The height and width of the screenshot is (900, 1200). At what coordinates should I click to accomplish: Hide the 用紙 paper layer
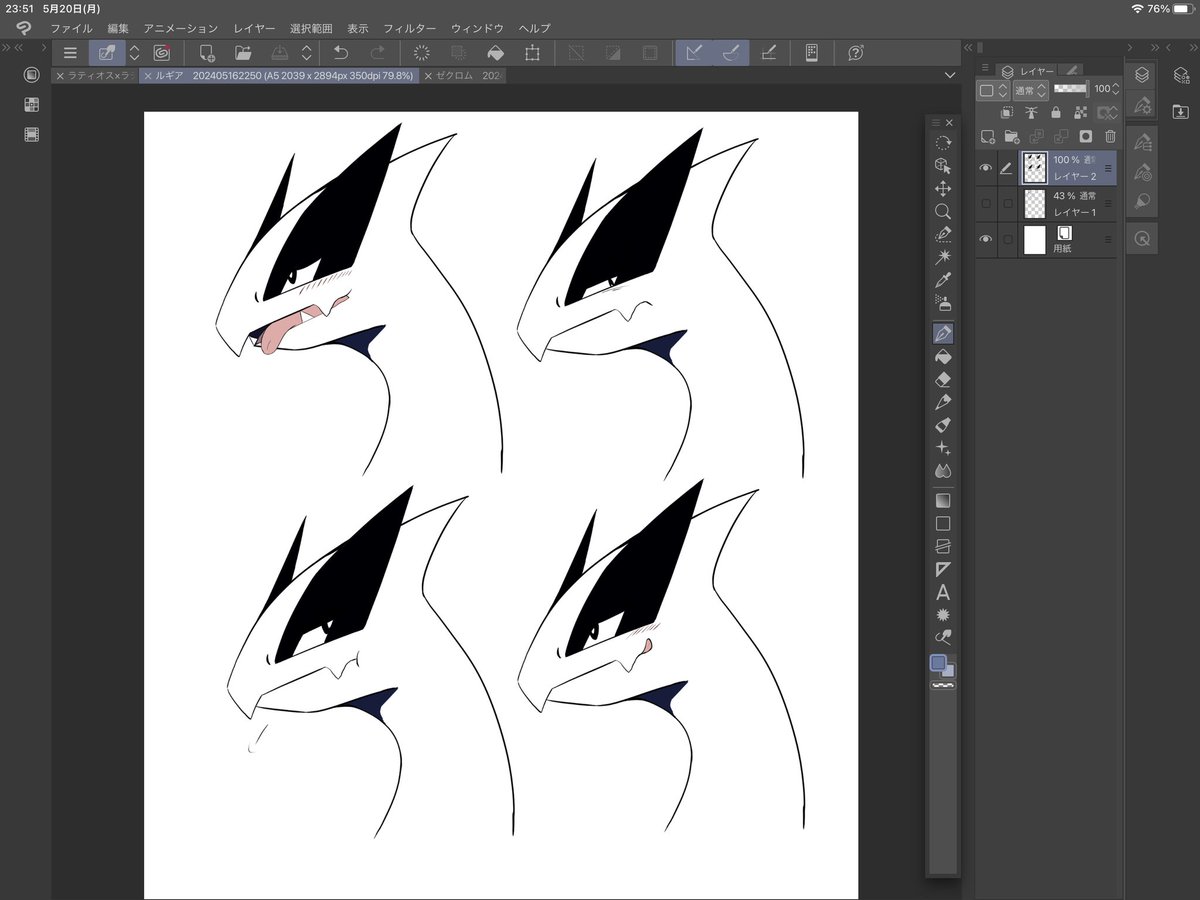tap(986, 240)
